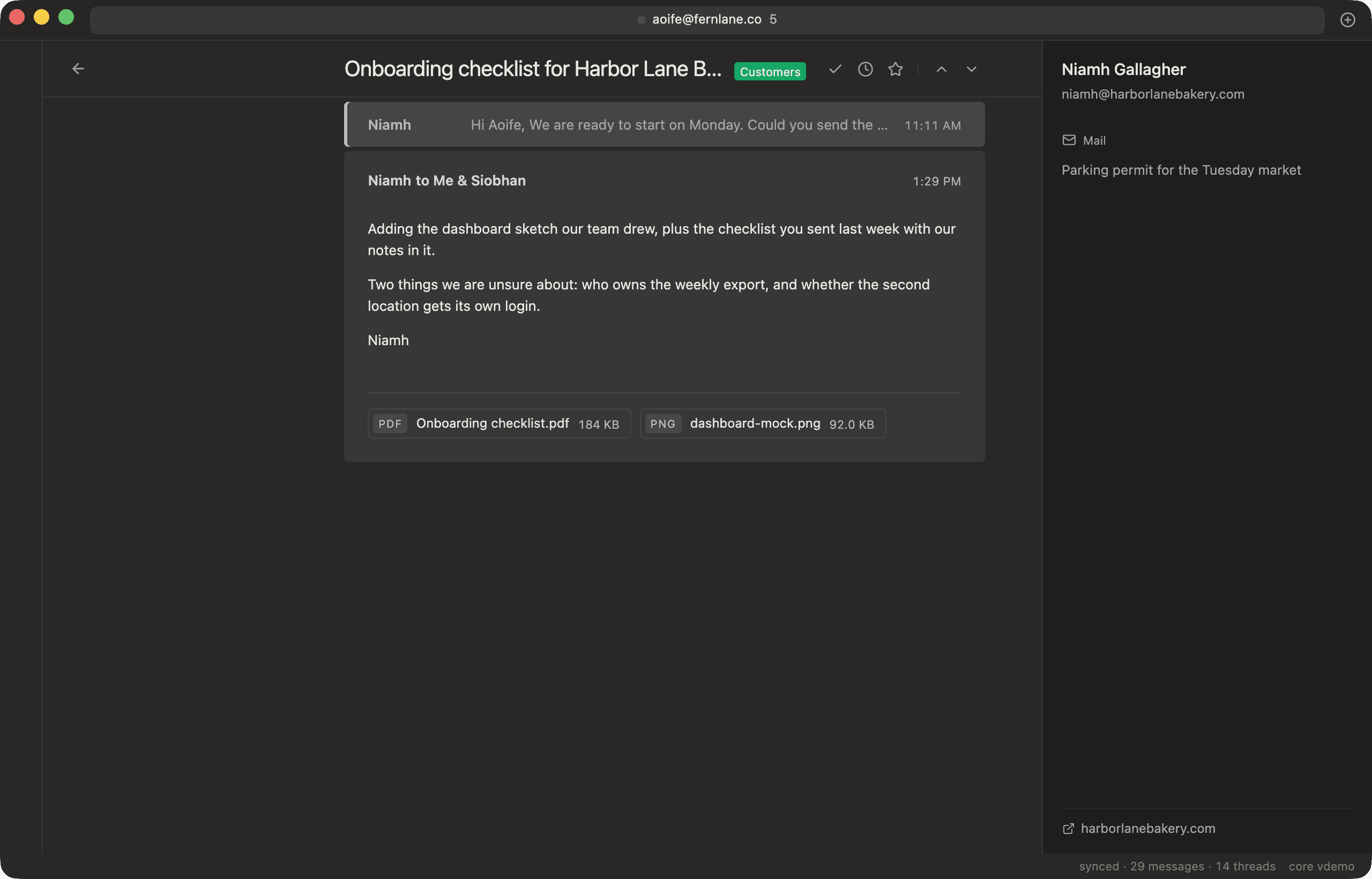Go back using the left arrow
Viewport: 1372px width, 879px height.
tap(78, 69)
